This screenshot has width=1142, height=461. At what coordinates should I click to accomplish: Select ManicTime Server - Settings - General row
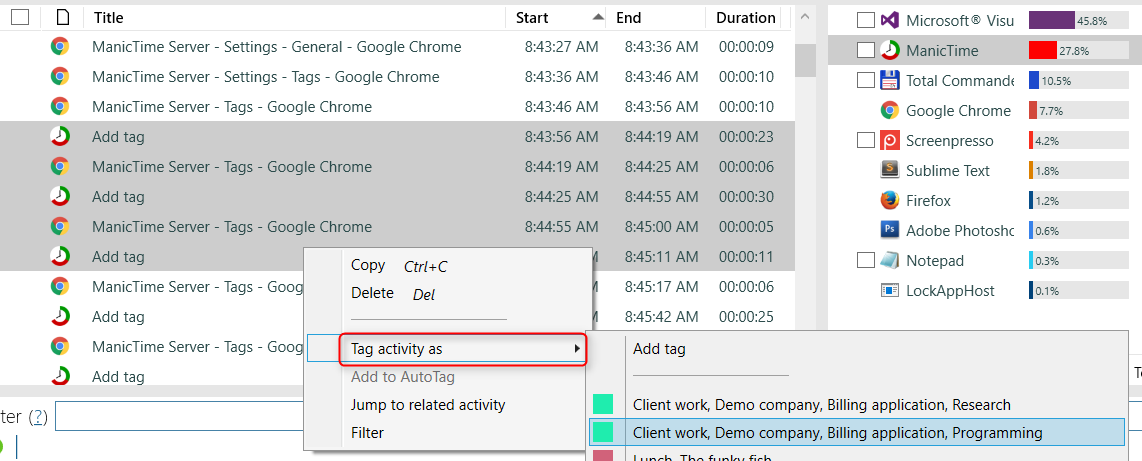point(397,47)
